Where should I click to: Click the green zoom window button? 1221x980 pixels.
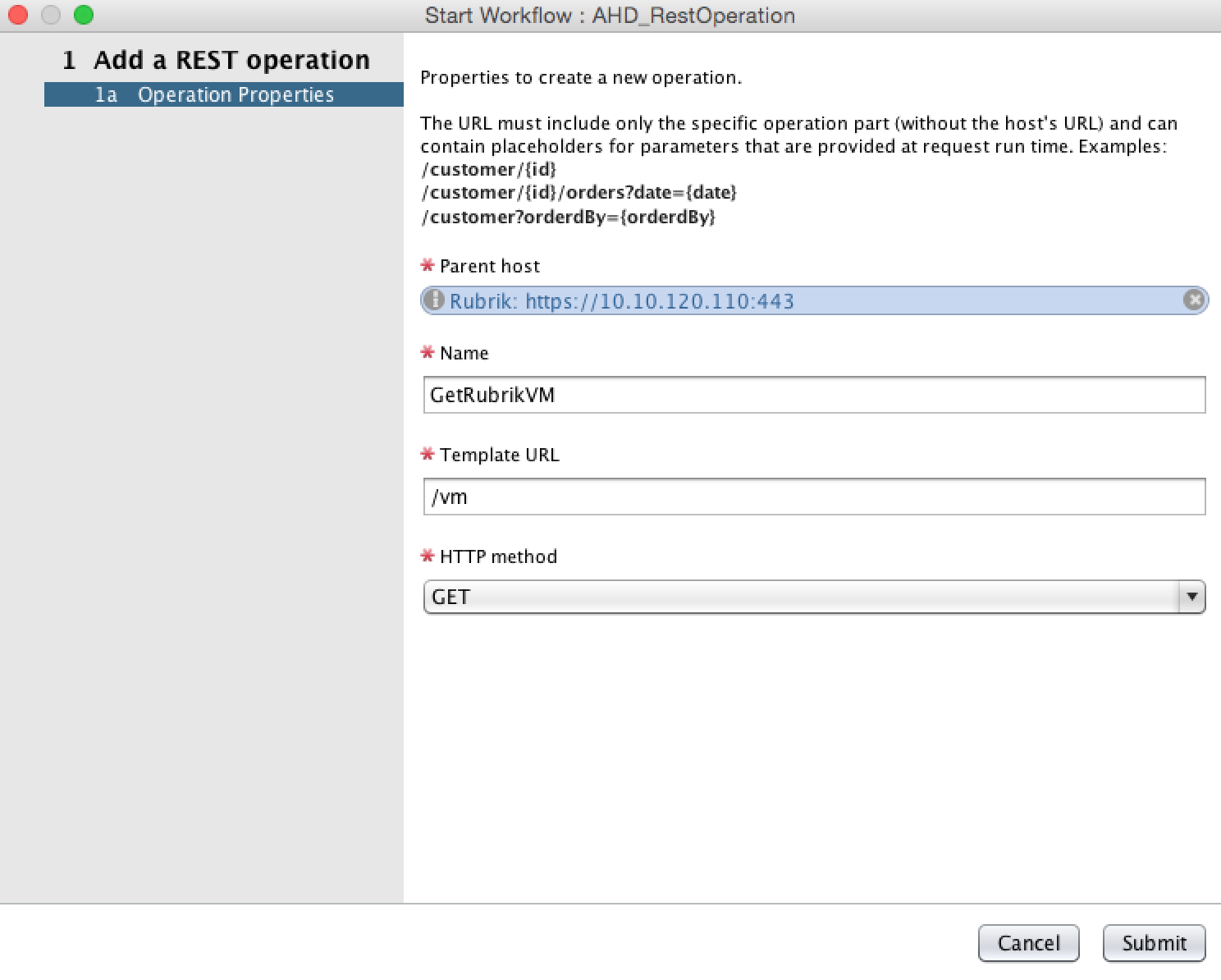tap(83, 15)
